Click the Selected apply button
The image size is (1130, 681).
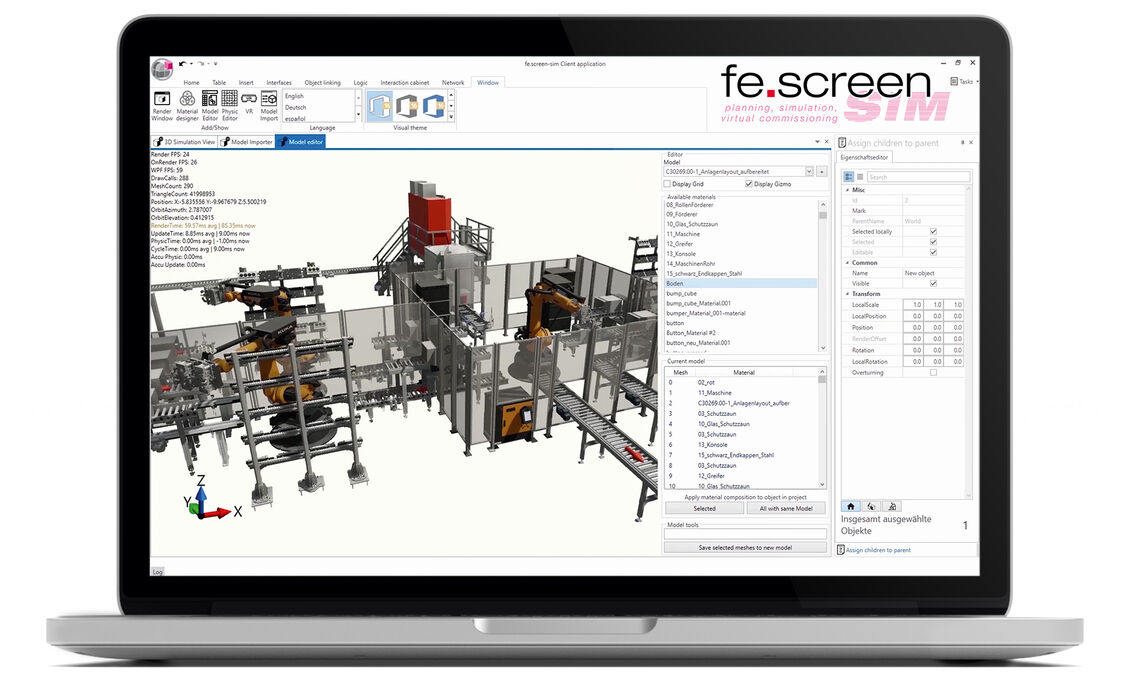704,509
